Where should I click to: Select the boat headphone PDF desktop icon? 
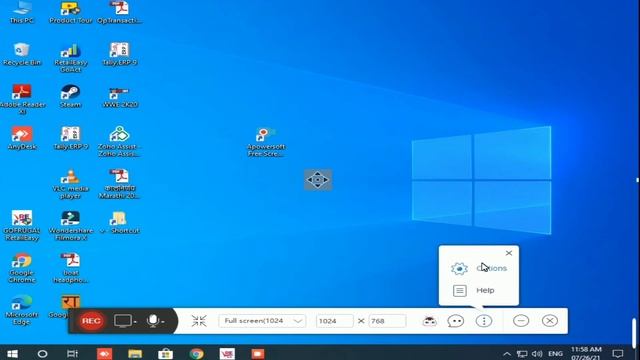click(x=71, y=268)
